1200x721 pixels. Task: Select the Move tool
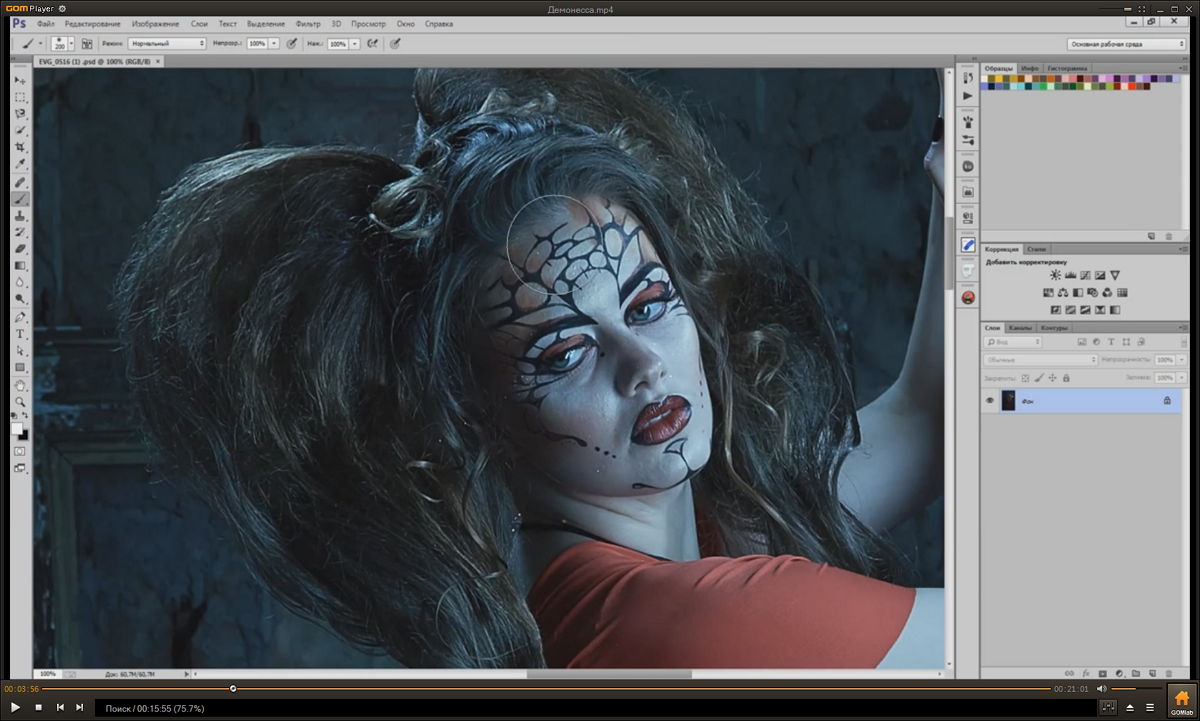[20, 80]
